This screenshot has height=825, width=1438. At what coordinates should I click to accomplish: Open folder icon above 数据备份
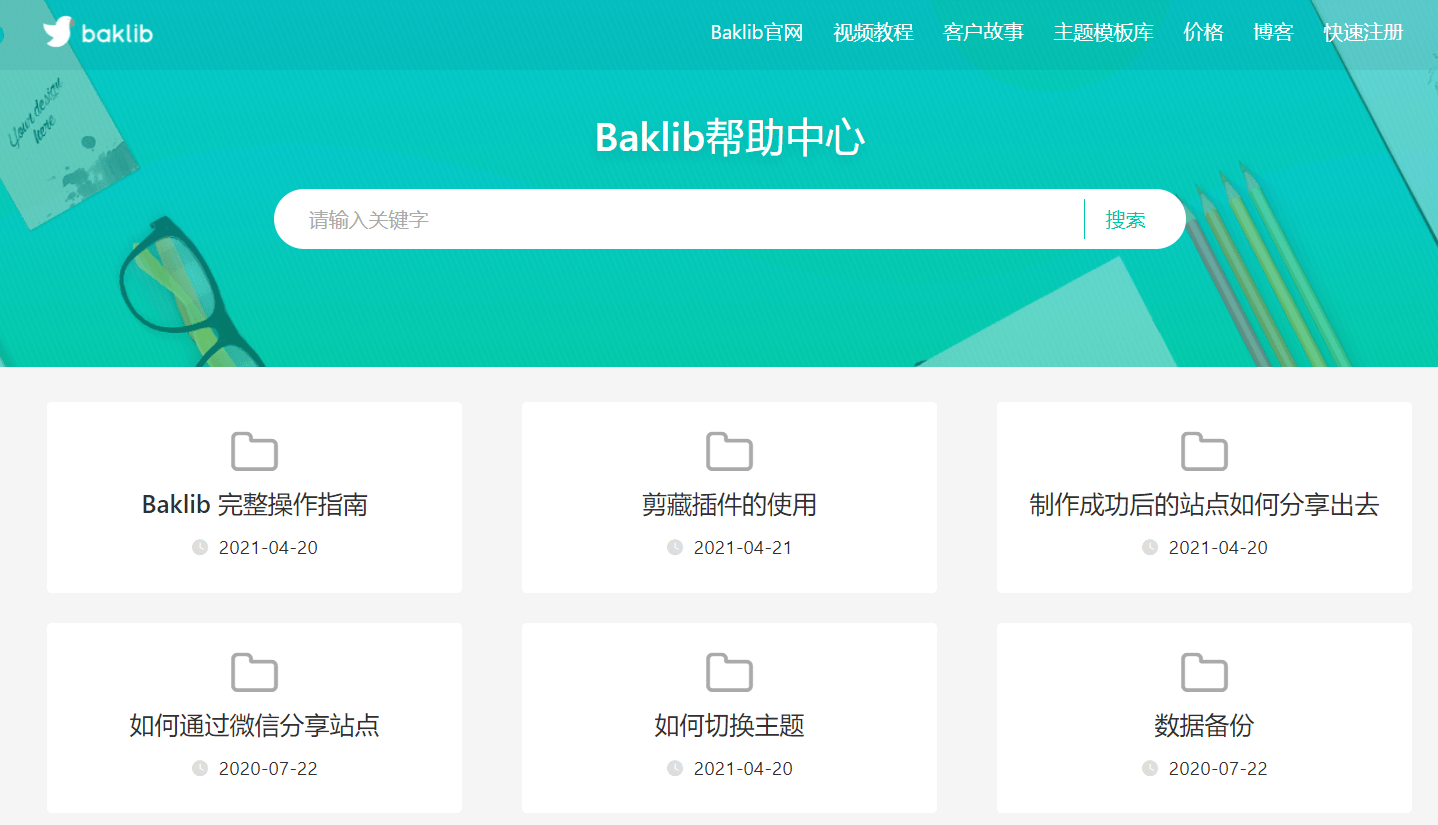pyautogui.click(x=1204, y=673)
